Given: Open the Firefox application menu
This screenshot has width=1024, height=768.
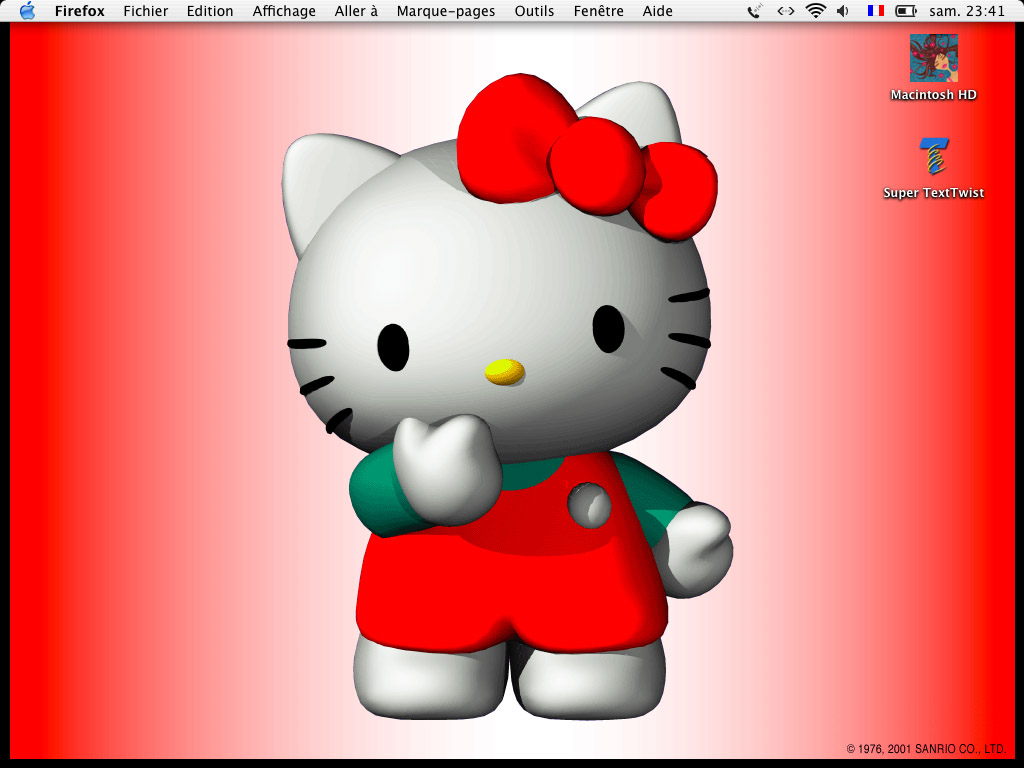Looking at the screenshot, I should [80, 11].
